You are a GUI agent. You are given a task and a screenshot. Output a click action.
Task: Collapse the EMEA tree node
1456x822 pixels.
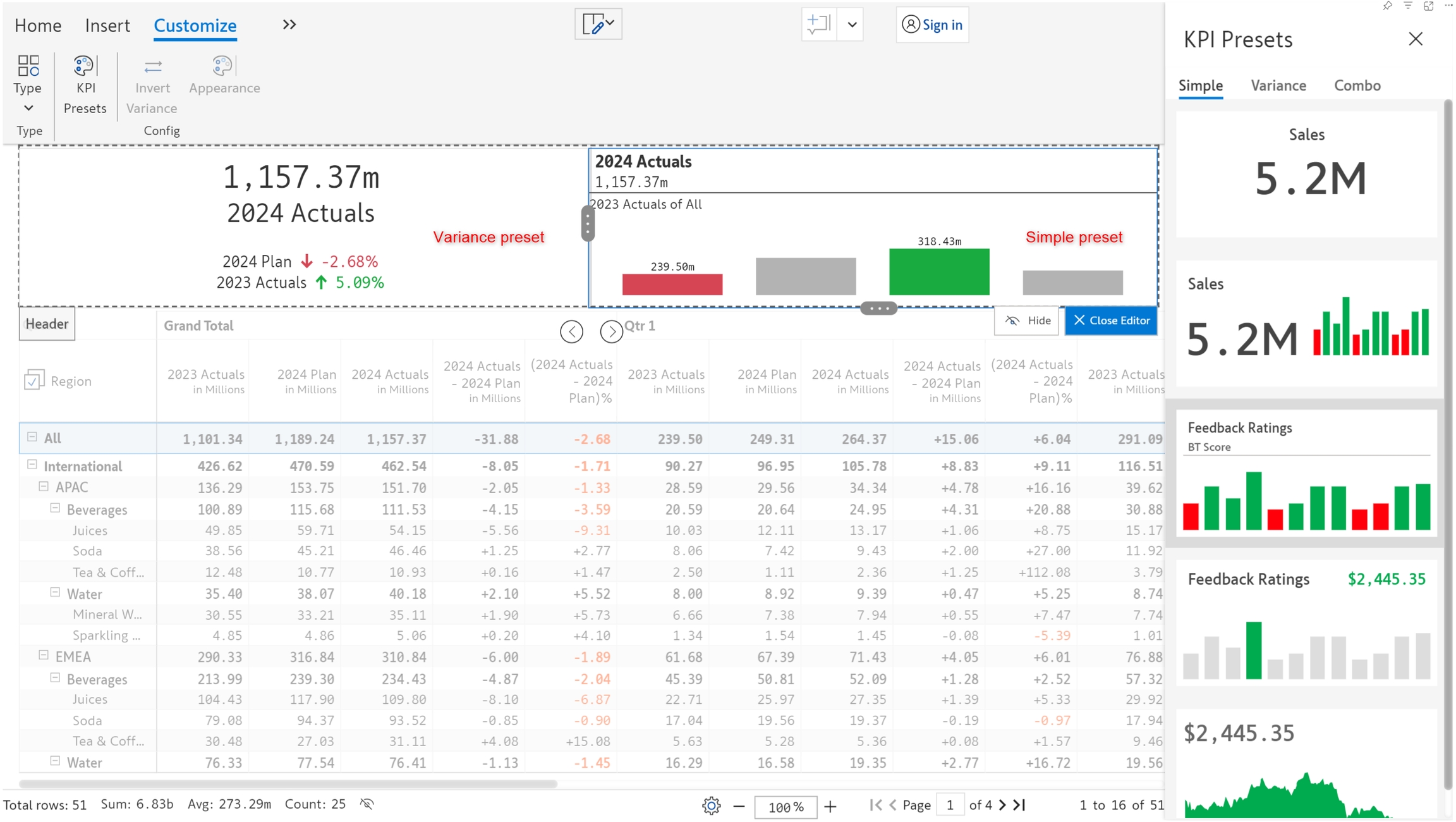pos(44,656)
